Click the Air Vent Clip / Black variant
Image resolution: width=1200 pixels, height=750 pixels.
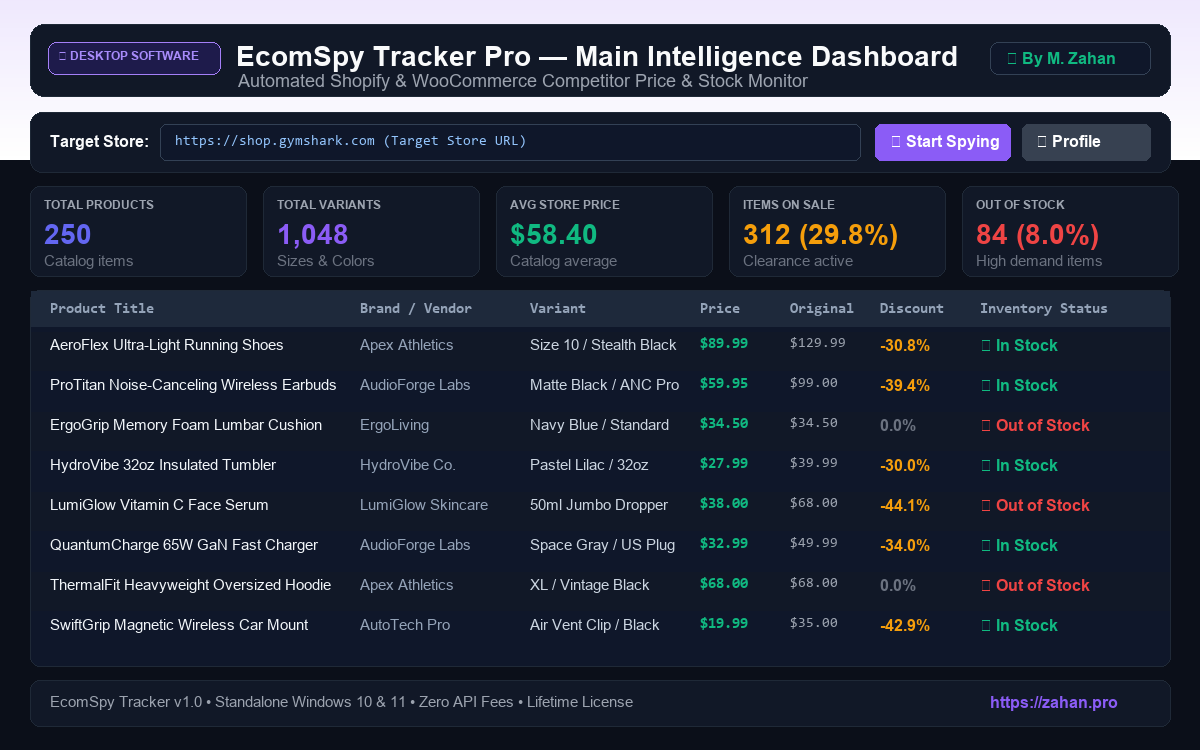point(595,625)
